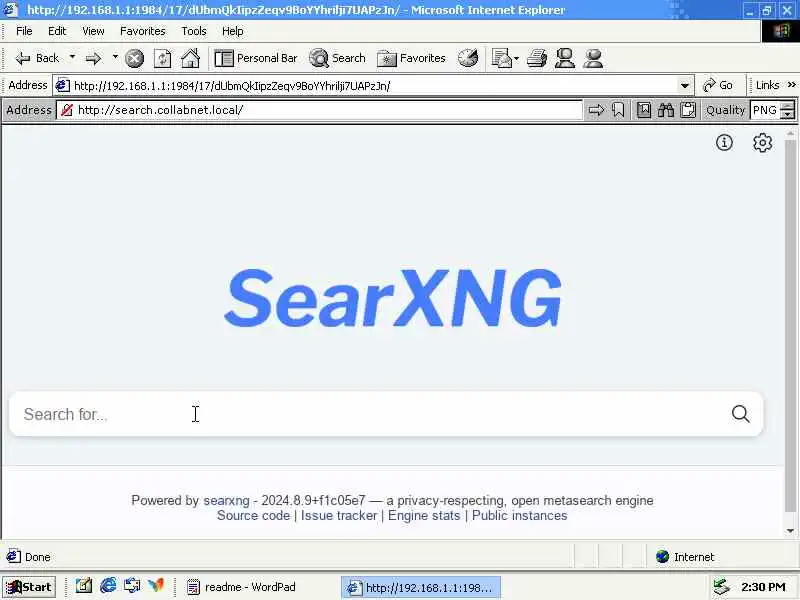Image resolution: width=800 pixels, height=600 pixels.
Task: Click the colorful butterfly quick launch icon
Action: coord(156,586)
